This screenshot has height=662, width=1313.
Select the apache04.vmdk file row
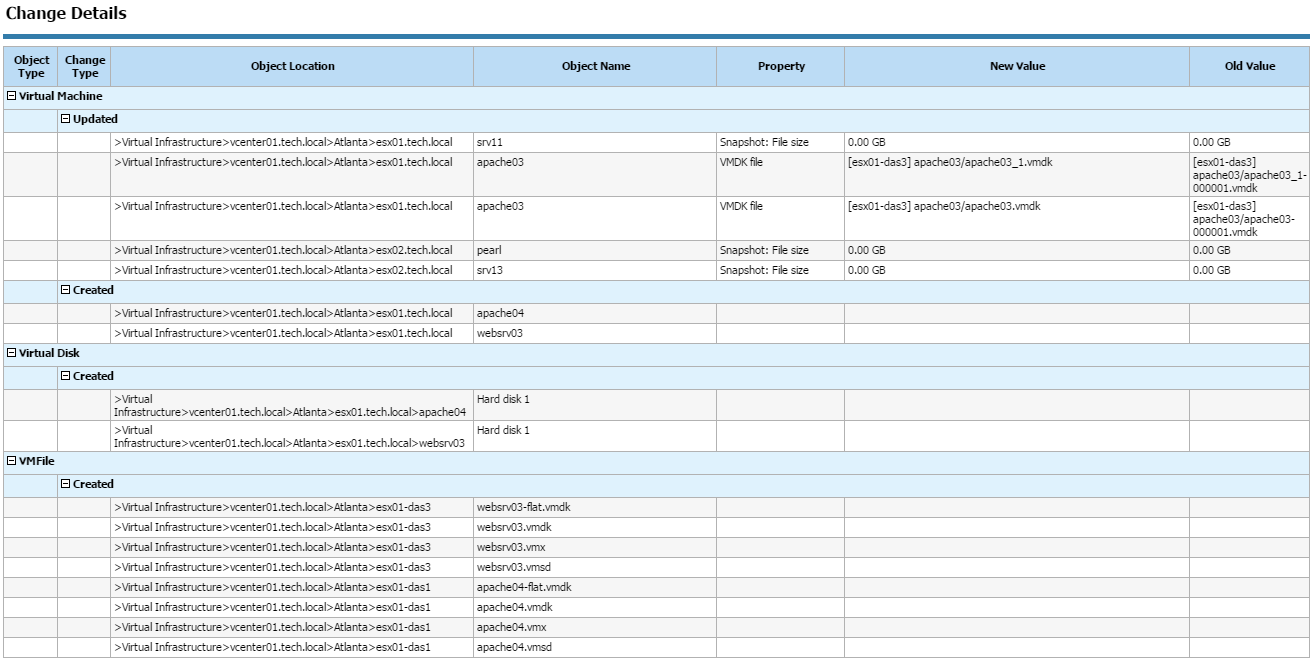(x=657, y=608)
